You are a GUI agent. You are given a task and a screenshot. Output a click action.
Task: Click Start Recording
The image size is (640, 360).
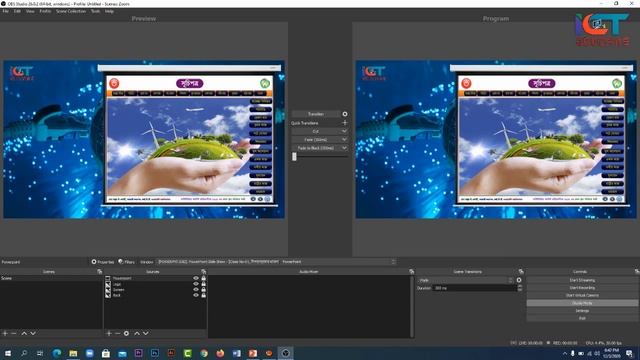582,288
